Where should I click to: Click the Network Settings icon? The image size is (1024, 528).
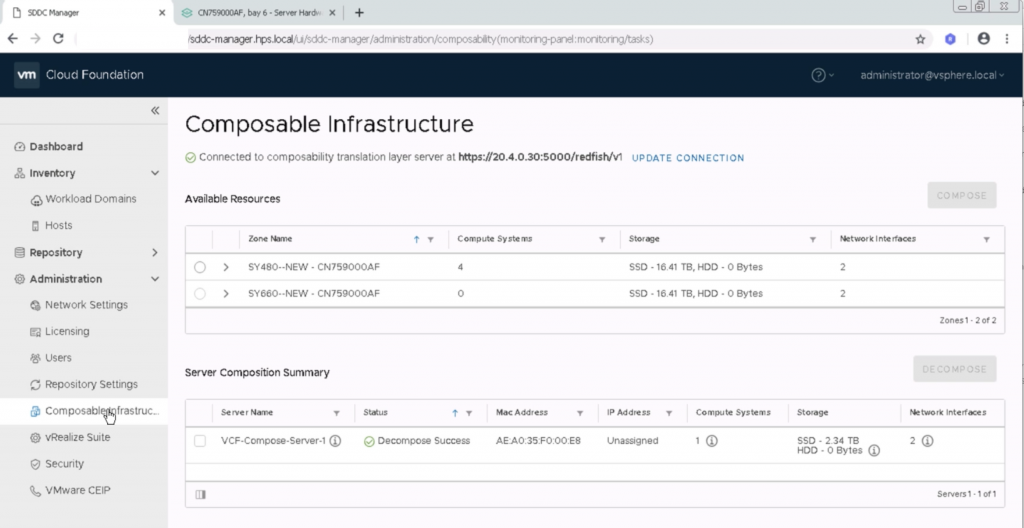pyautogui.click(x=35, y=305)
